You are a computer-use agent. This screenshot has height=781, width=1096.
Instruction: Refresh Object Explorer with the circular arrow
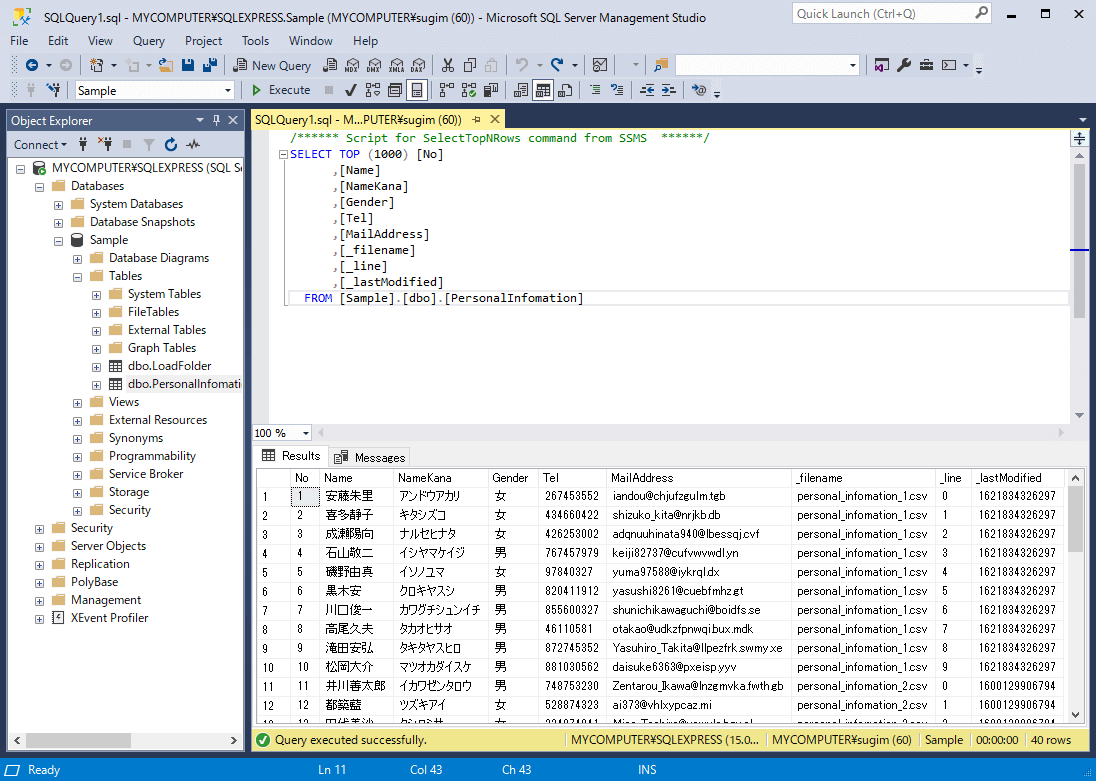171,145
